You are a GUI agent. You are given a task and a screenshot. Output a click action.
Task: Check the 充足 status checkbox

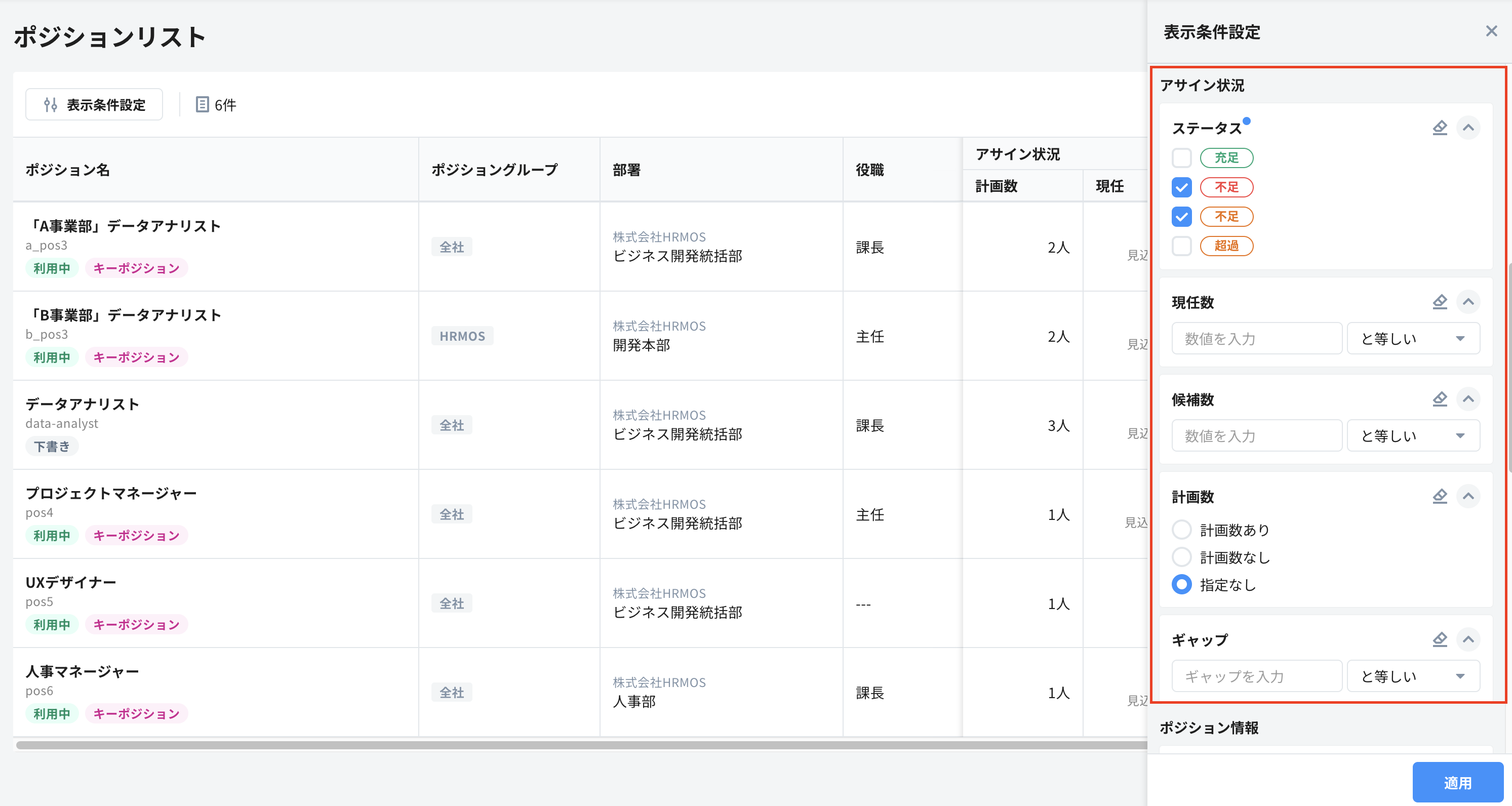1181,158
